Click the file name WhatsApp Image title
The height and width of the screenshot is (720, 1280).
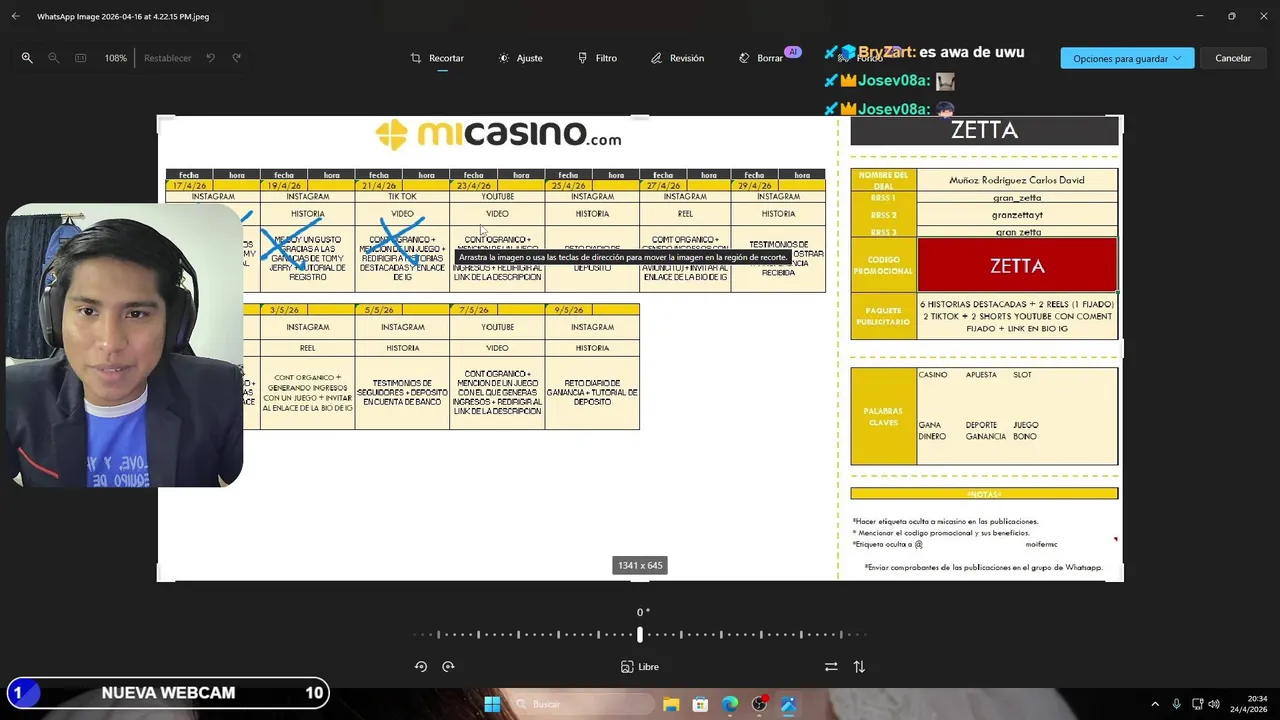(x=123, y=16)
